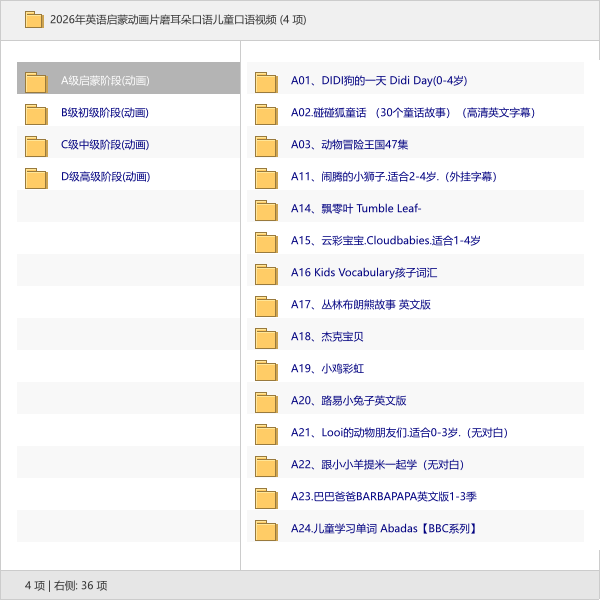Click folder icon next to B级初级阶段(动画)

pyautogui.click(x=36, y=113)
